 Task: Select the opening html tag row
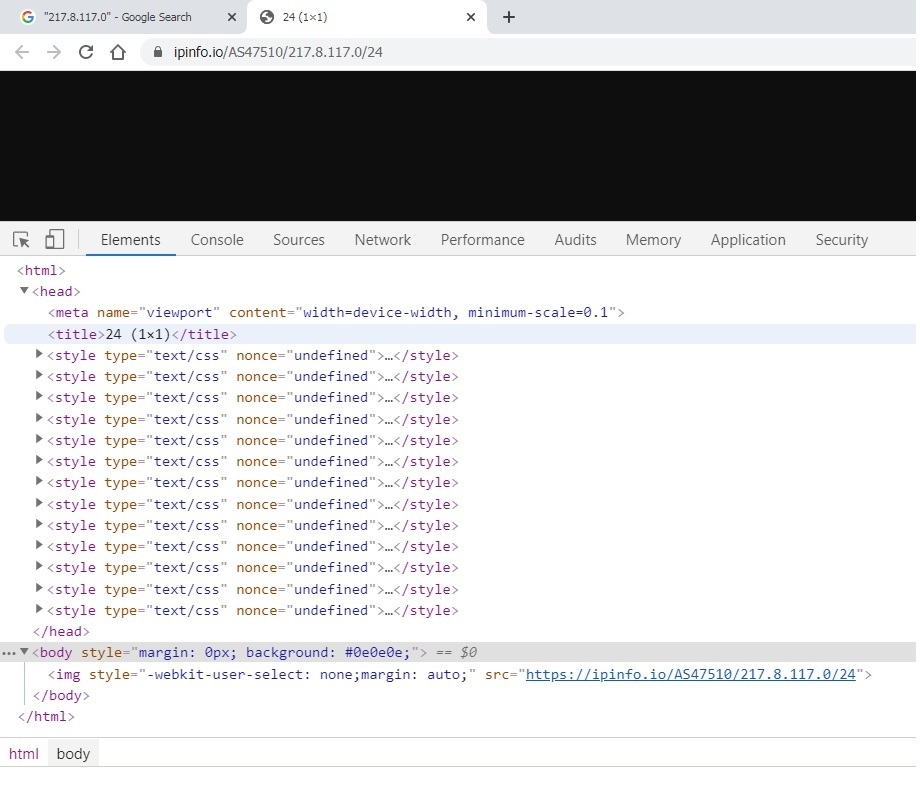pyautogui.click(x=41, y=271)
